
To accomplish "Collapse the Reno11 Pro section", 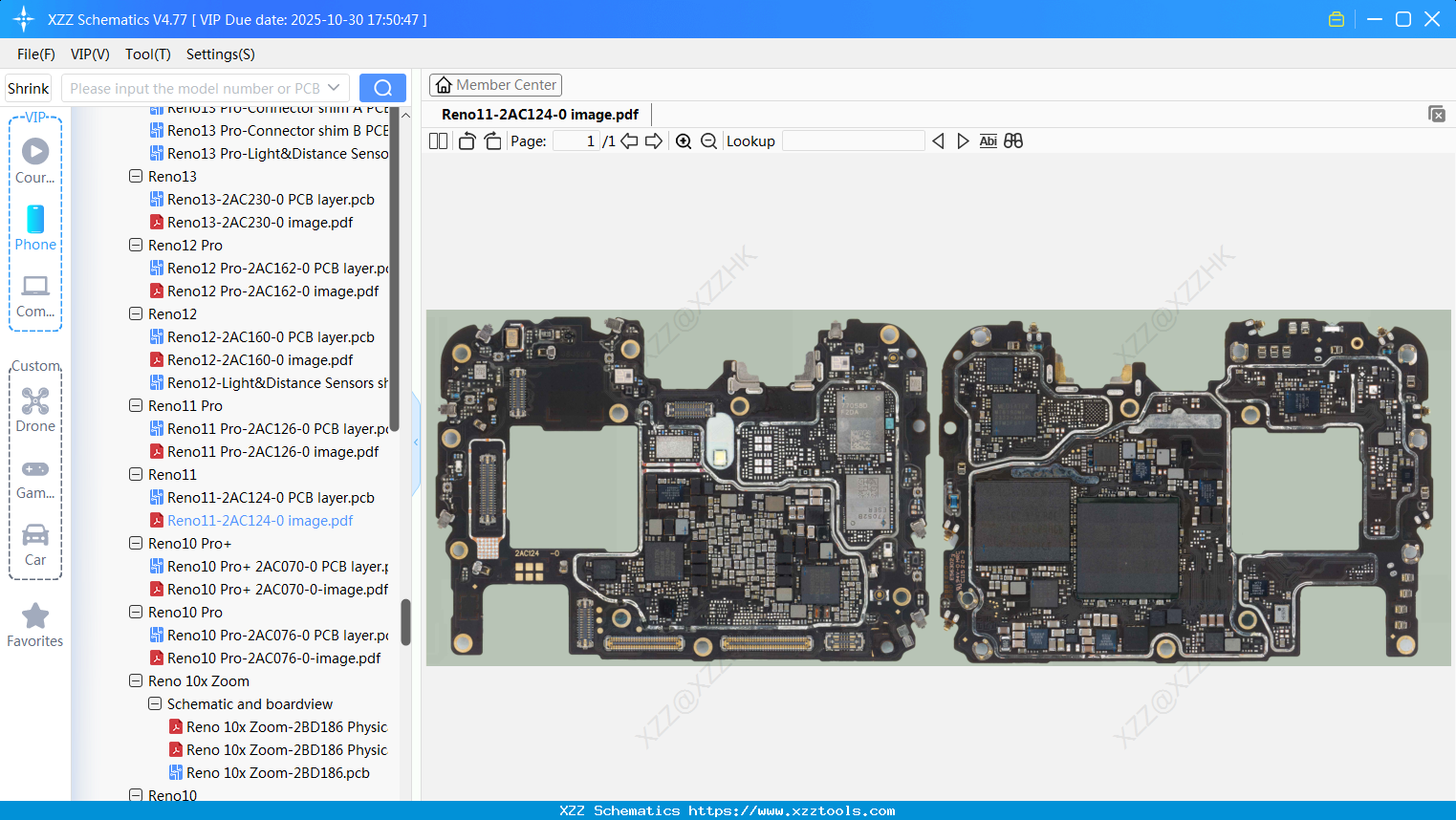I will [x=135, y=405].
